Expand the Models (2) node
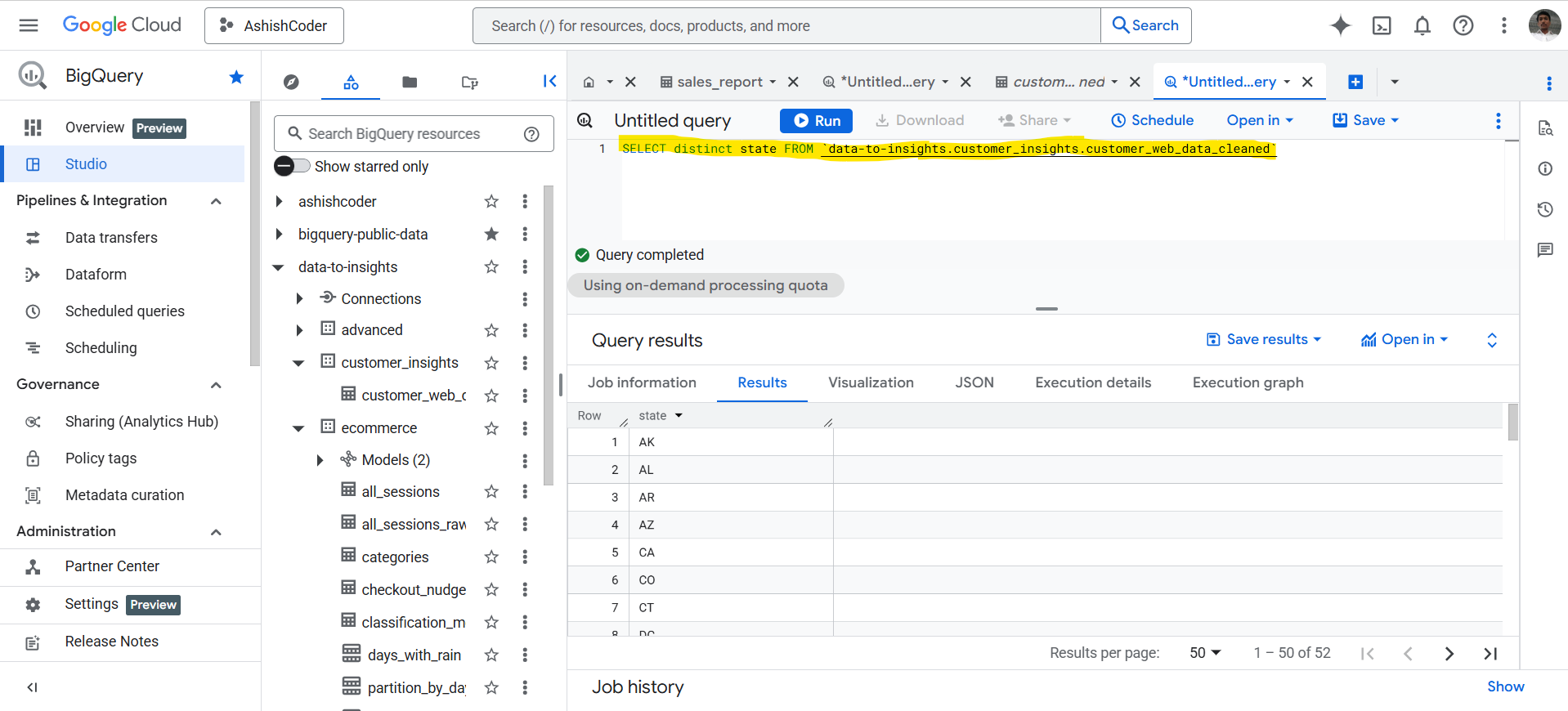The width and height of the screenshot is (1568, 711). [x=320, y=460]
